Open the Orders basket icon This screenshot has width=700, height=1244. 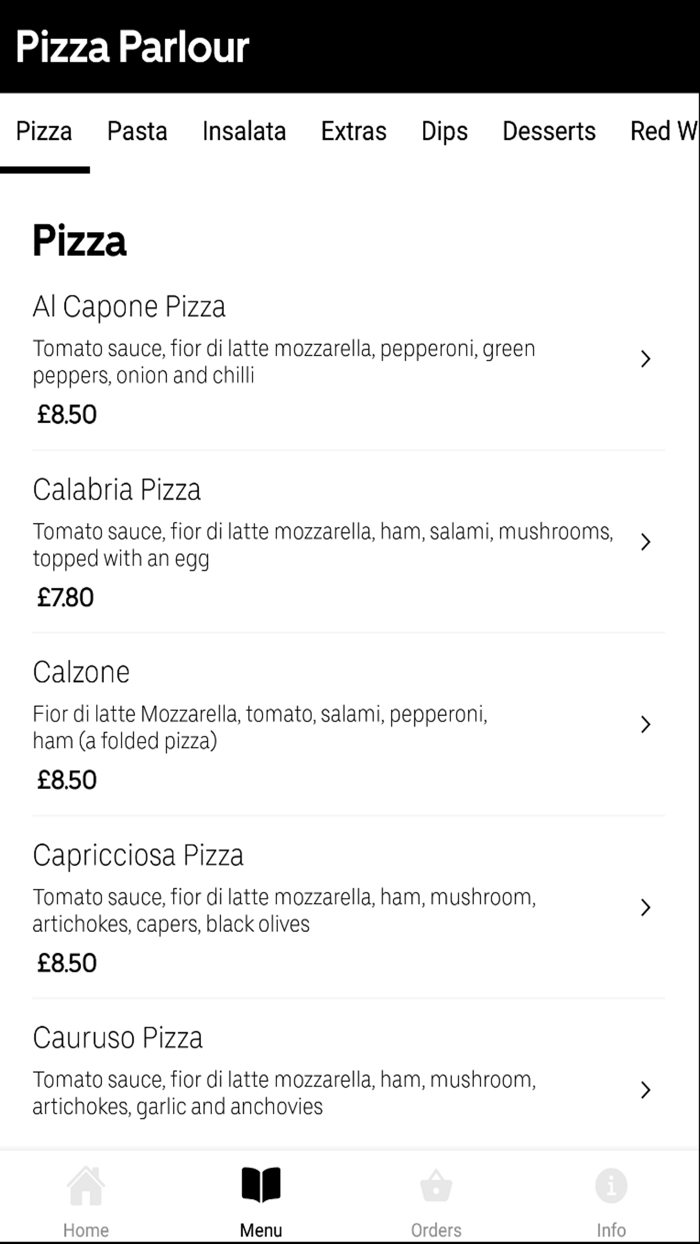point(437,1196)
